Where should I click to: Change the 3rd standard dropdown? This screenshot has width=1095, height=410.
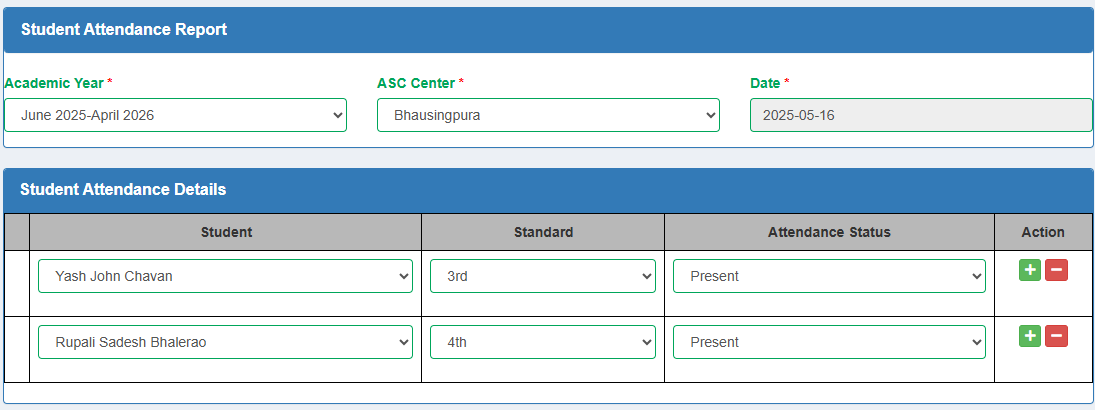[x=543, y=276]
